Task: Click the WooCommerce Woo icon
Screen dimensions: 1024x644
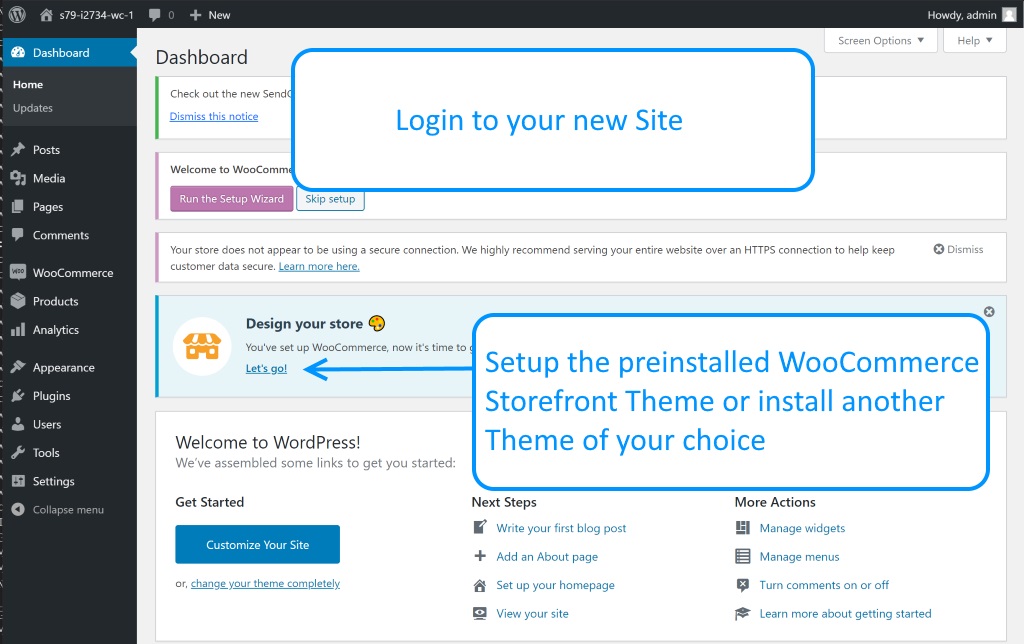Action: click(18, 272)
